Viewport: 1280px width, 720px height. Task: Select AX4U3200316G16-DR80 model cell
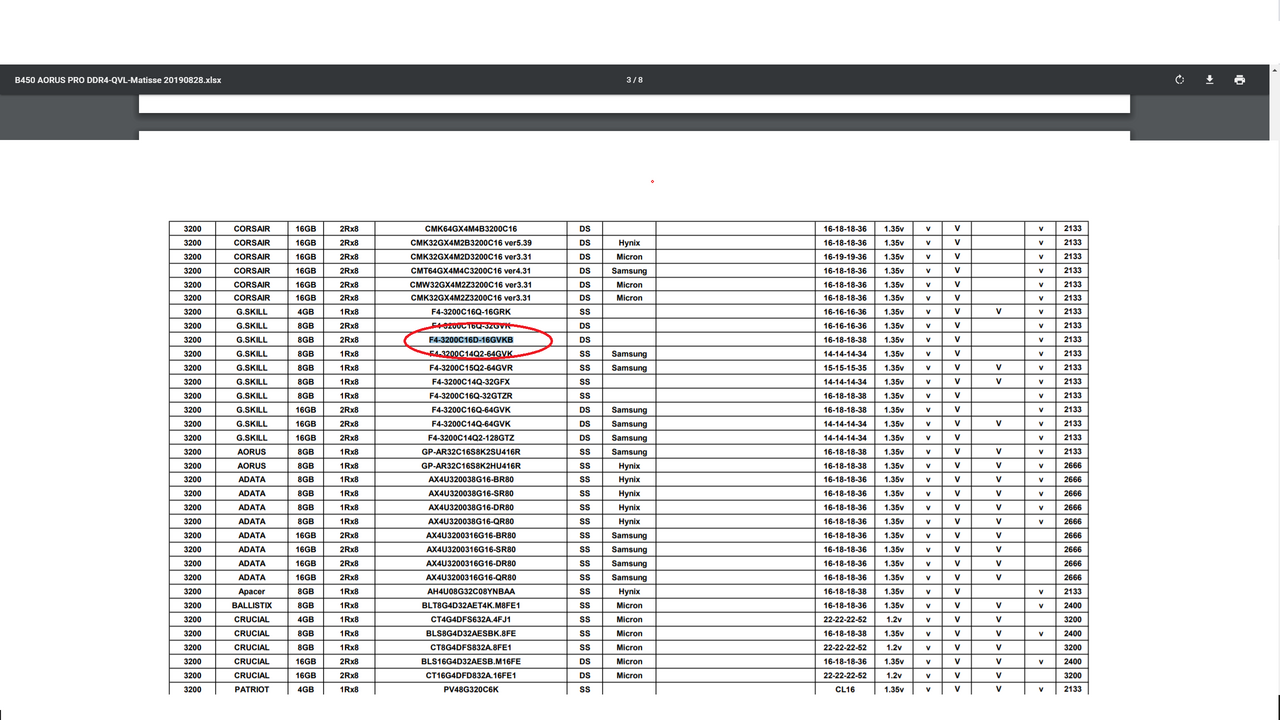[471, 564]
